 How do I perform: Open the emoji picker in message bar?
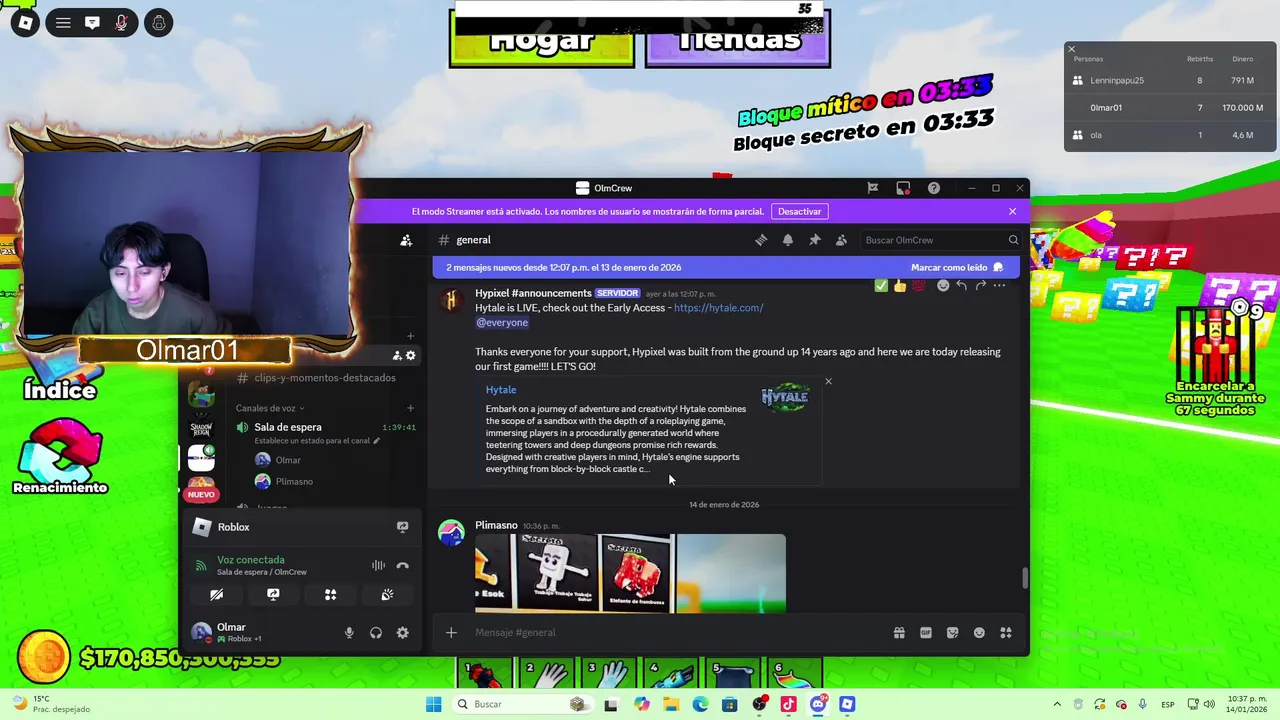pyautogui.click(x=979, y=632)
